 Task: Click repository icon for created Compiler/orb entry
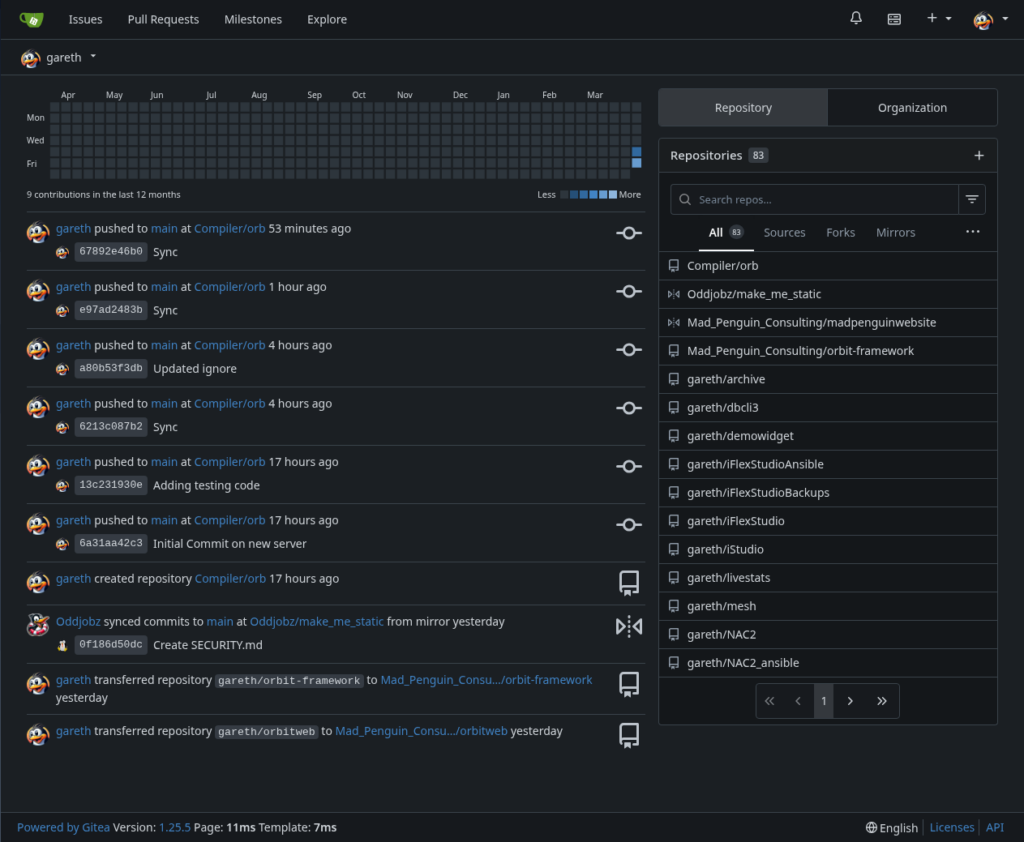629,583
